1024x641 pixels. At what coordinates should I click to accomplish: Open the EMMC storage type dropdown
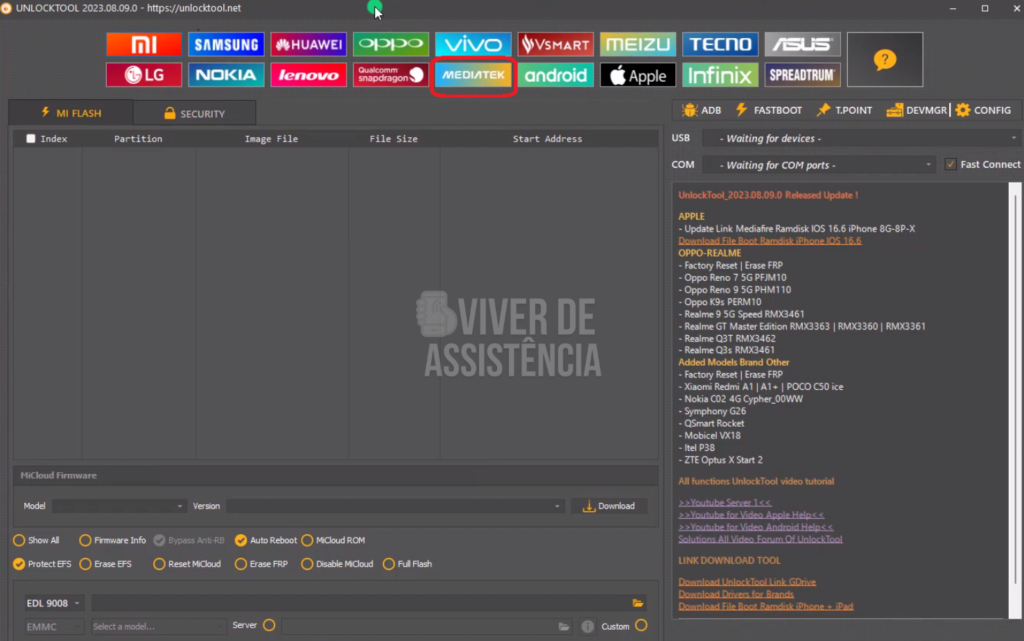coord(53,627)
